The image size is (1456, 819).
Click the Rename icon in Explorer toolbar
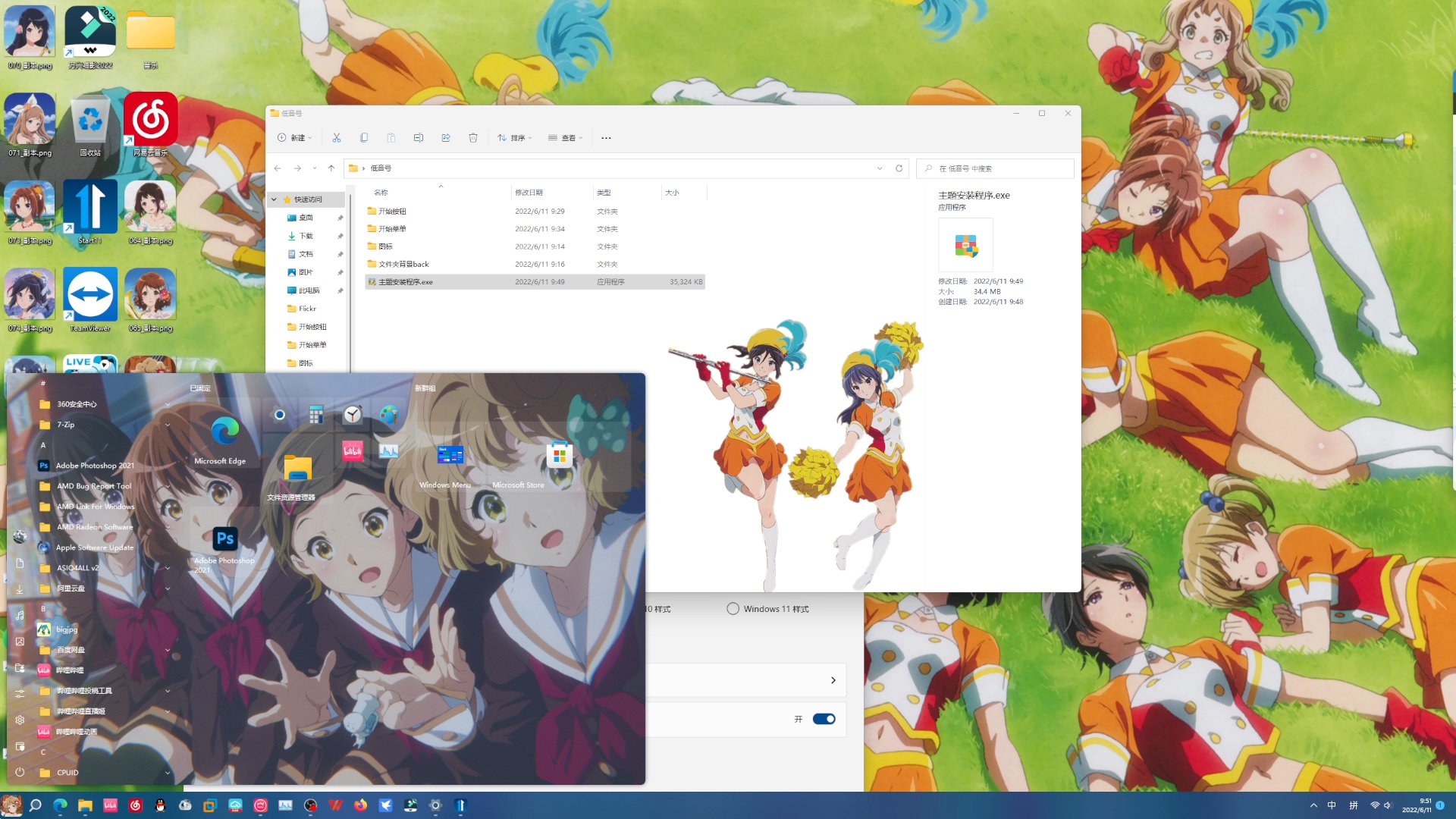coord(419,138)
